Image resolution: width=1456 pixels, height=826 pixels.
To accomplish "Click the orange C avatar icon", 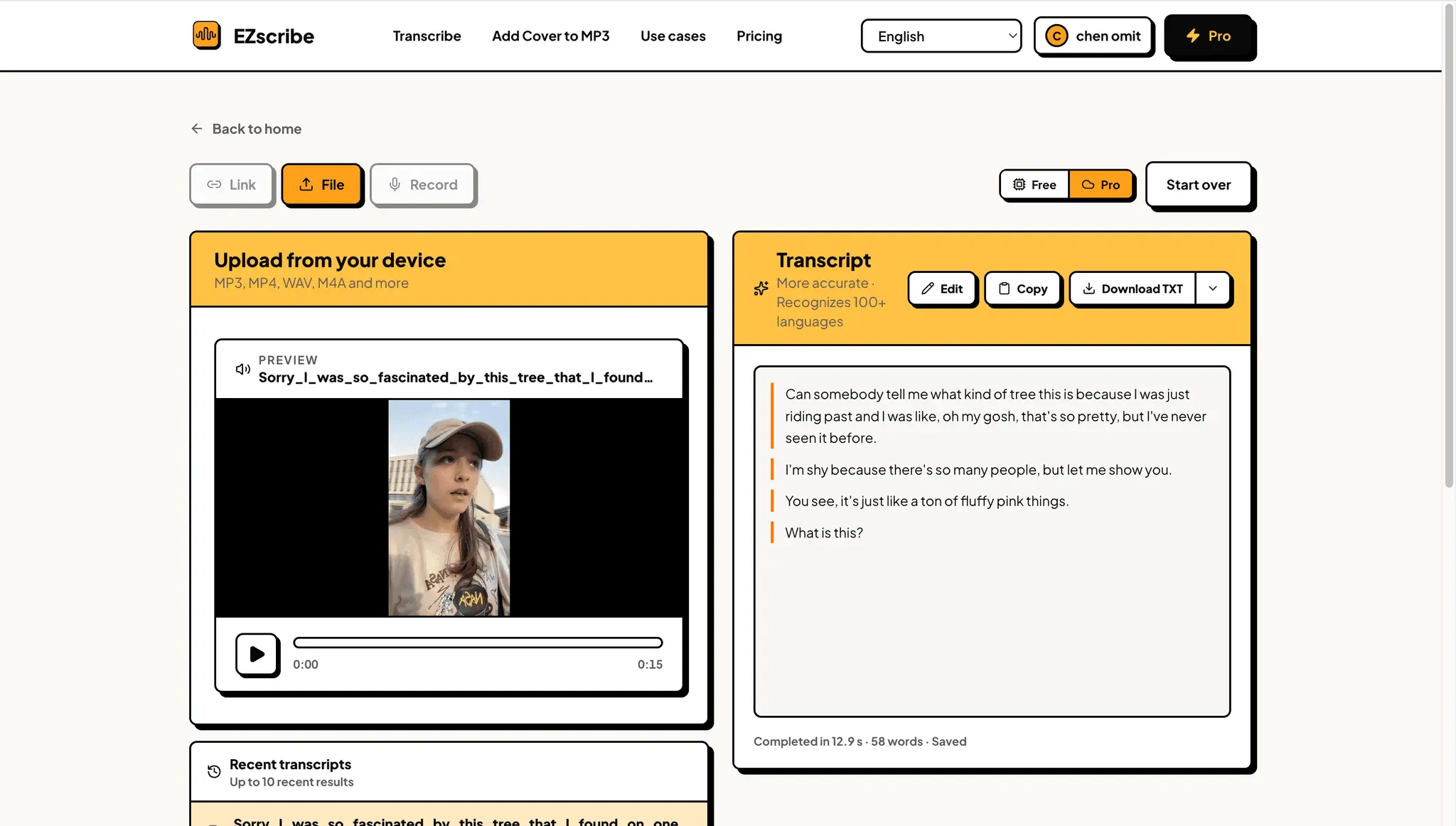I will click(1056, 36).
